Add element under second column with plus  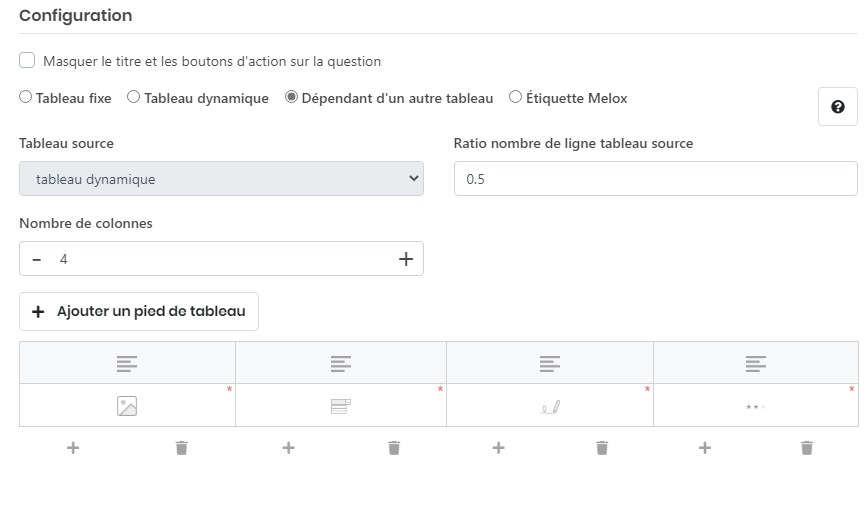[288, 448]
